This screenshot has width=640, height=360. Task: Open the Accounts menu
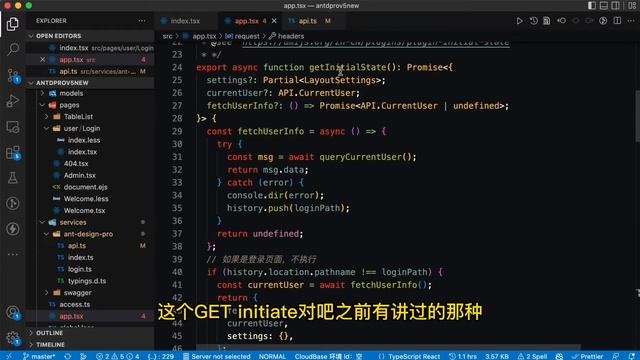(13, 313)
